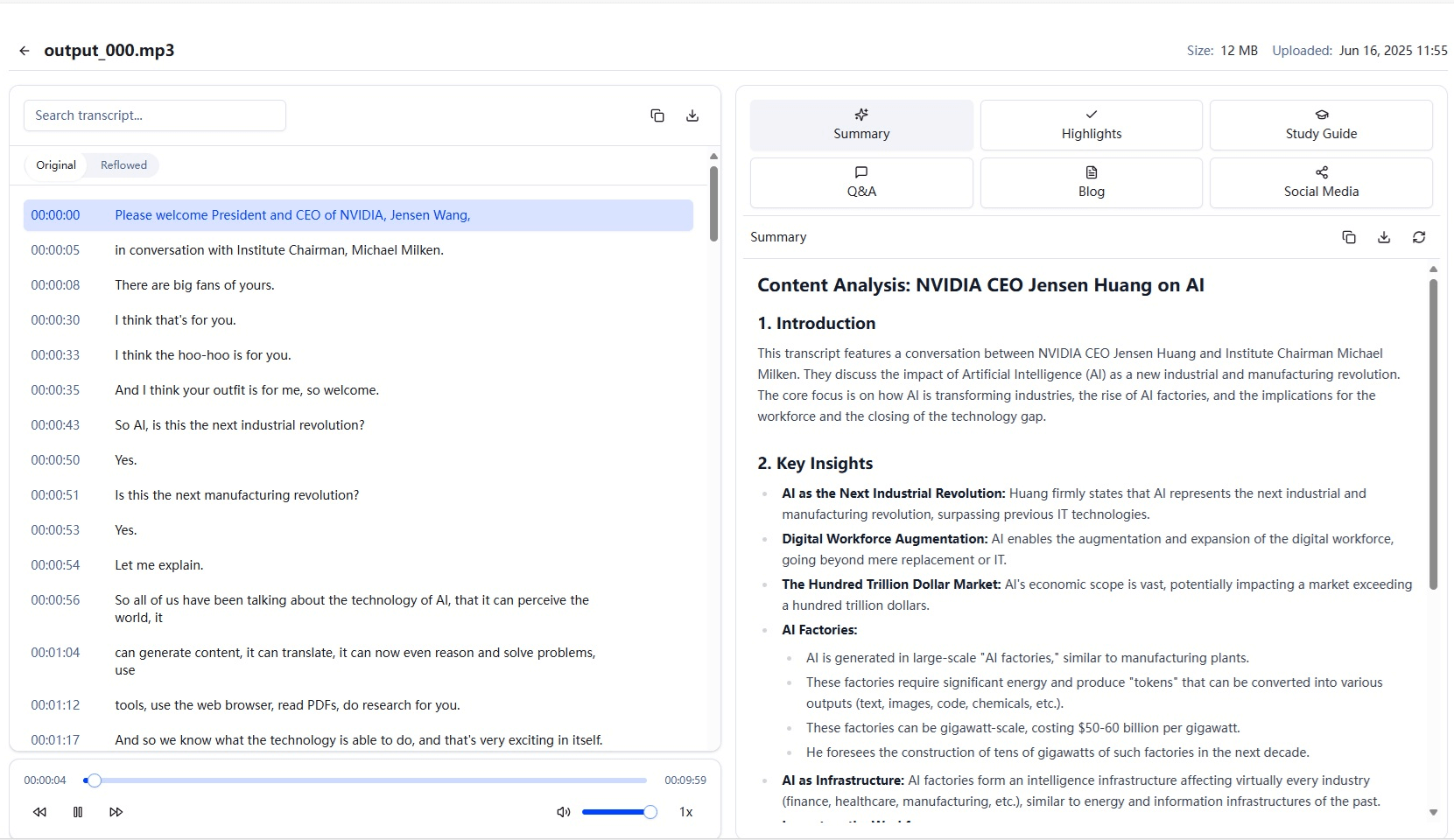Focus the Search transcript field
1454x840 pixels.
click(x=155, y=115)
